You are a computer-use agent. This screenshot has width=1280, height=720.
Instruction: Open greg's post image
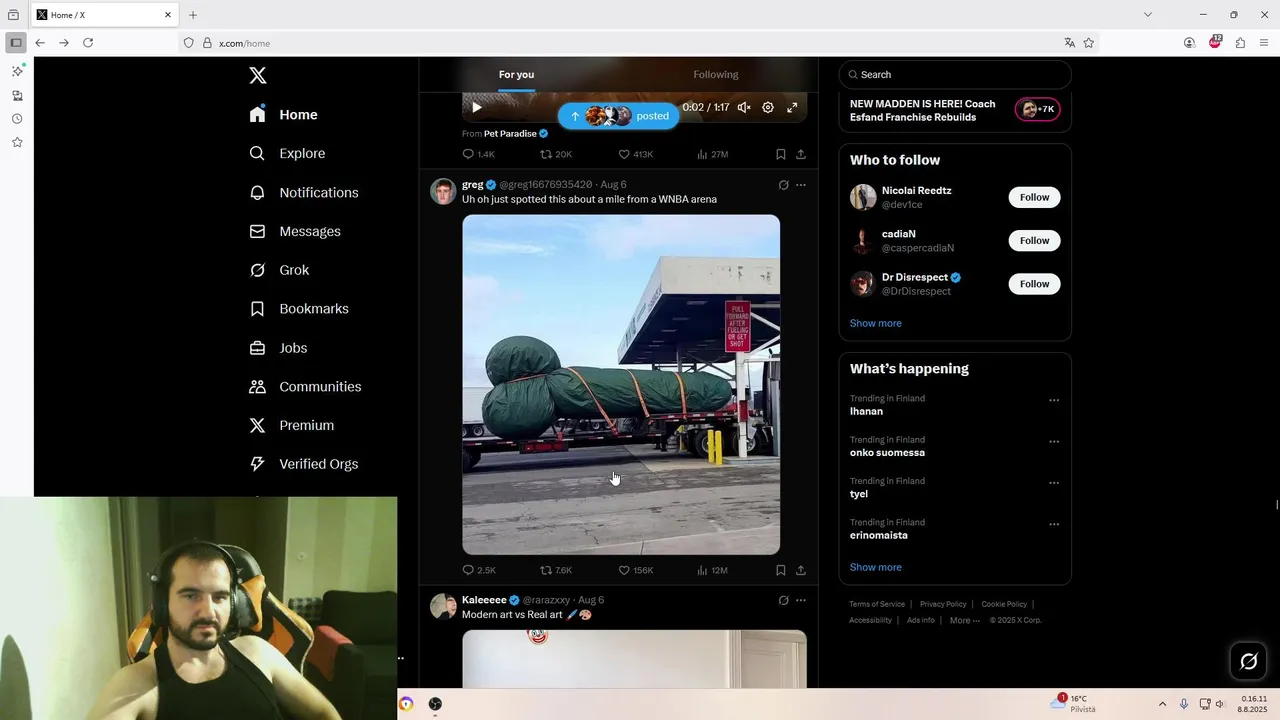pos(621,385)
